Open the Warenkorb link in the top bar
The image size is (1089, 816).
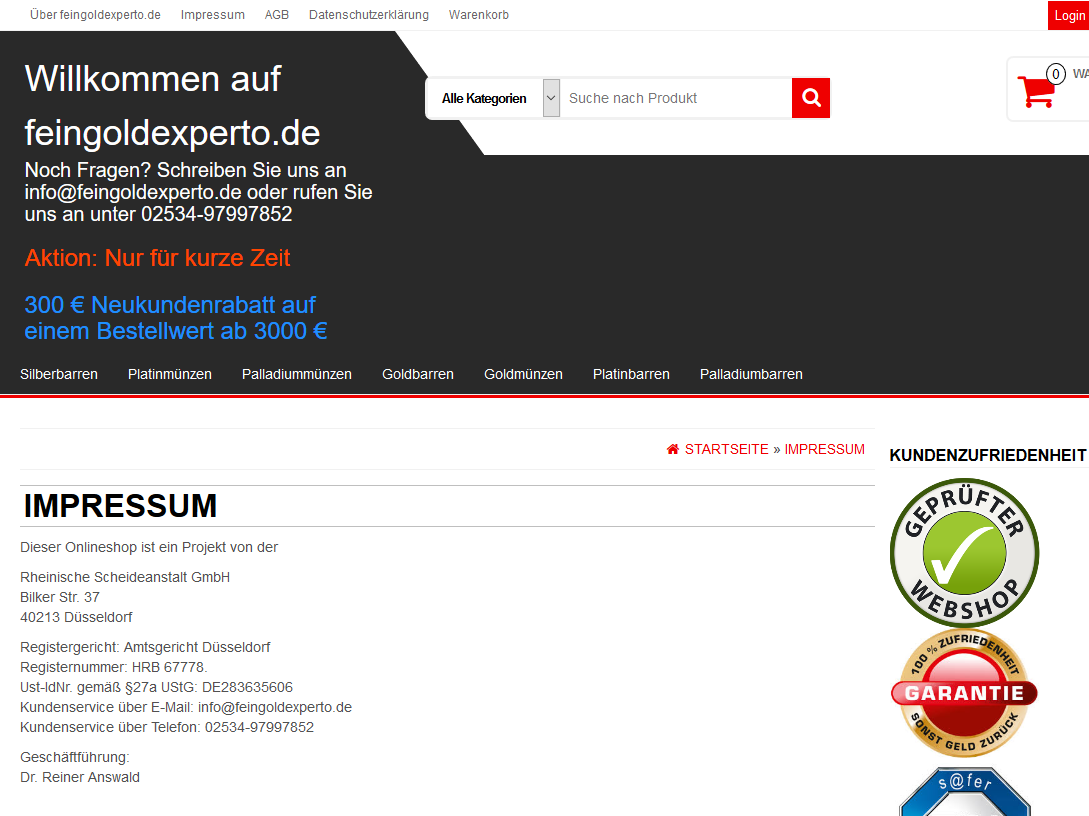click(479, 15)
